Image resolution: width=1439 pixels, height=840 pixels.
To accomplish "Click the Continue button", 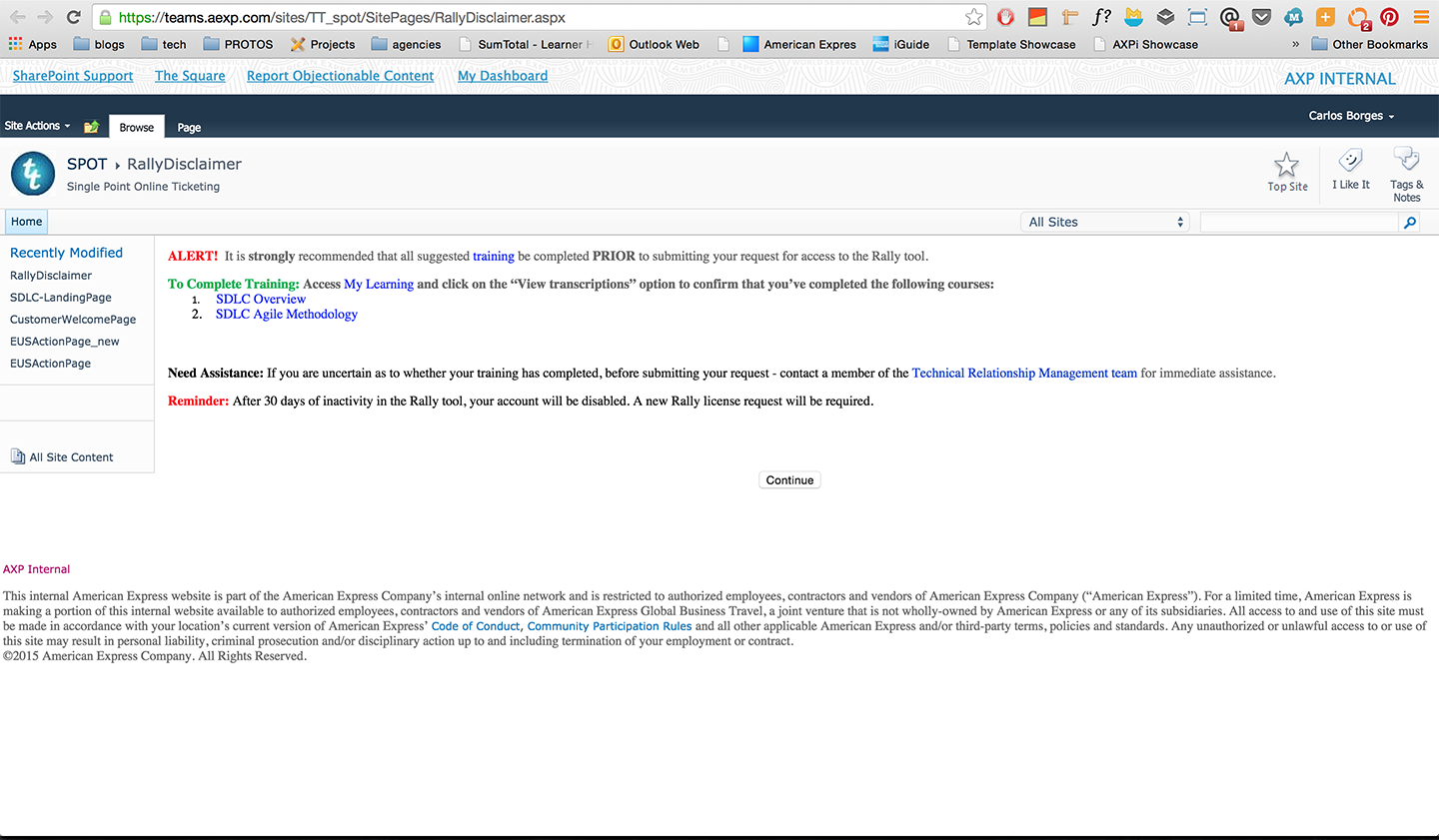I will pyautogui.click(x=789, y=480).
